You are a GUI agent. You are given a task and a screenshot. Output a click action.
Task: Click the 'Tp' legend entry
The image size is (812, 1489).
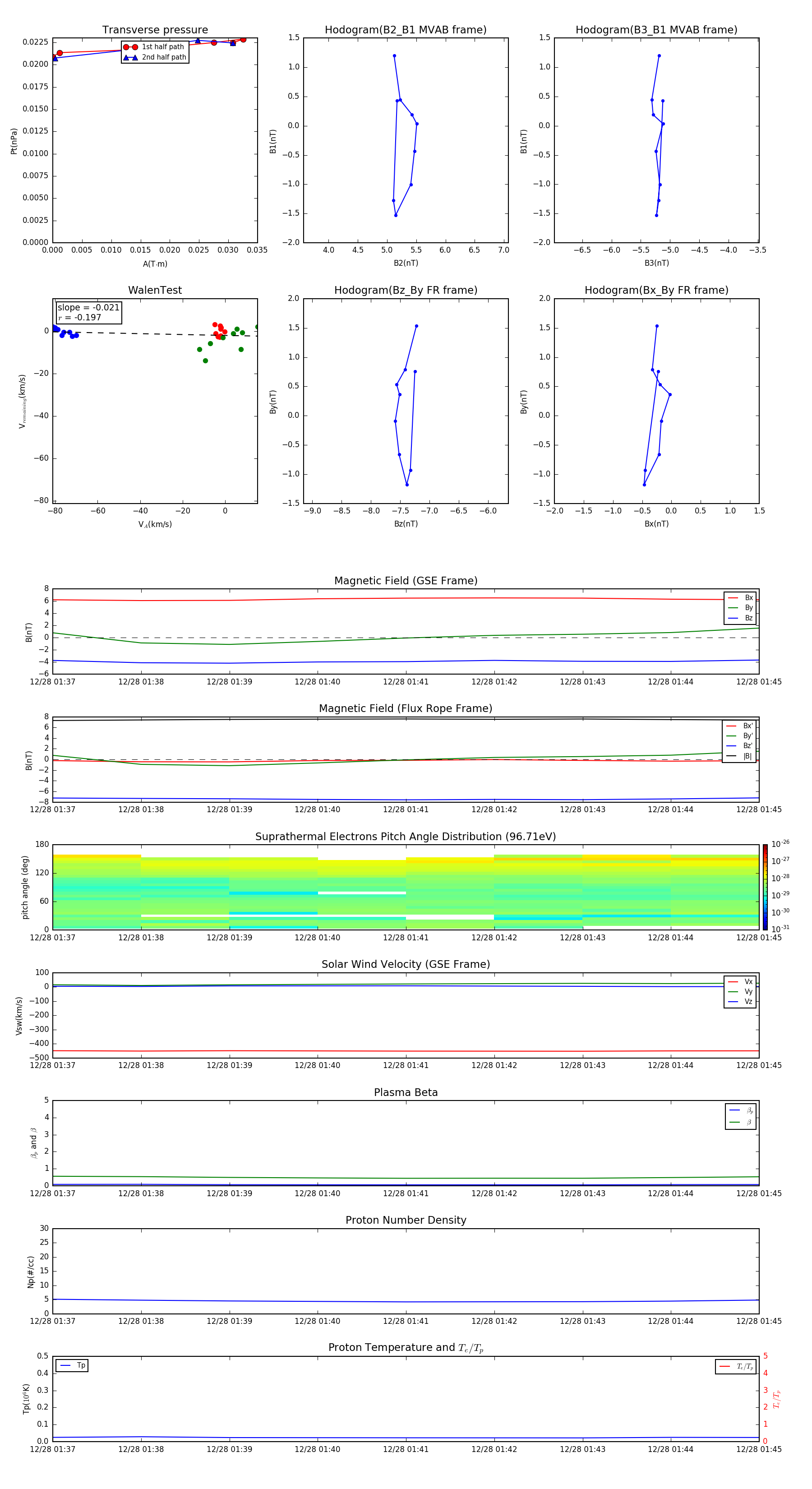[x=73, y=1365]
